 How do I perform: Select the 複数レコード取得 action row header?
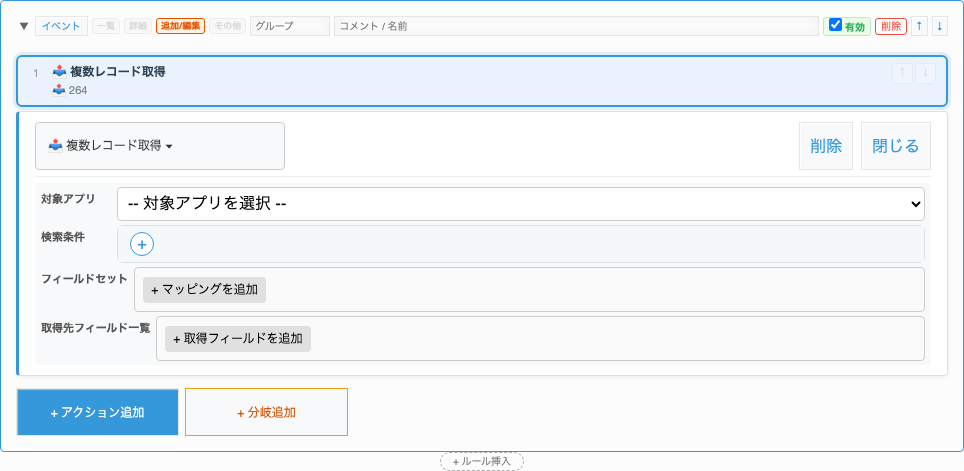click(x=482, y=81)
